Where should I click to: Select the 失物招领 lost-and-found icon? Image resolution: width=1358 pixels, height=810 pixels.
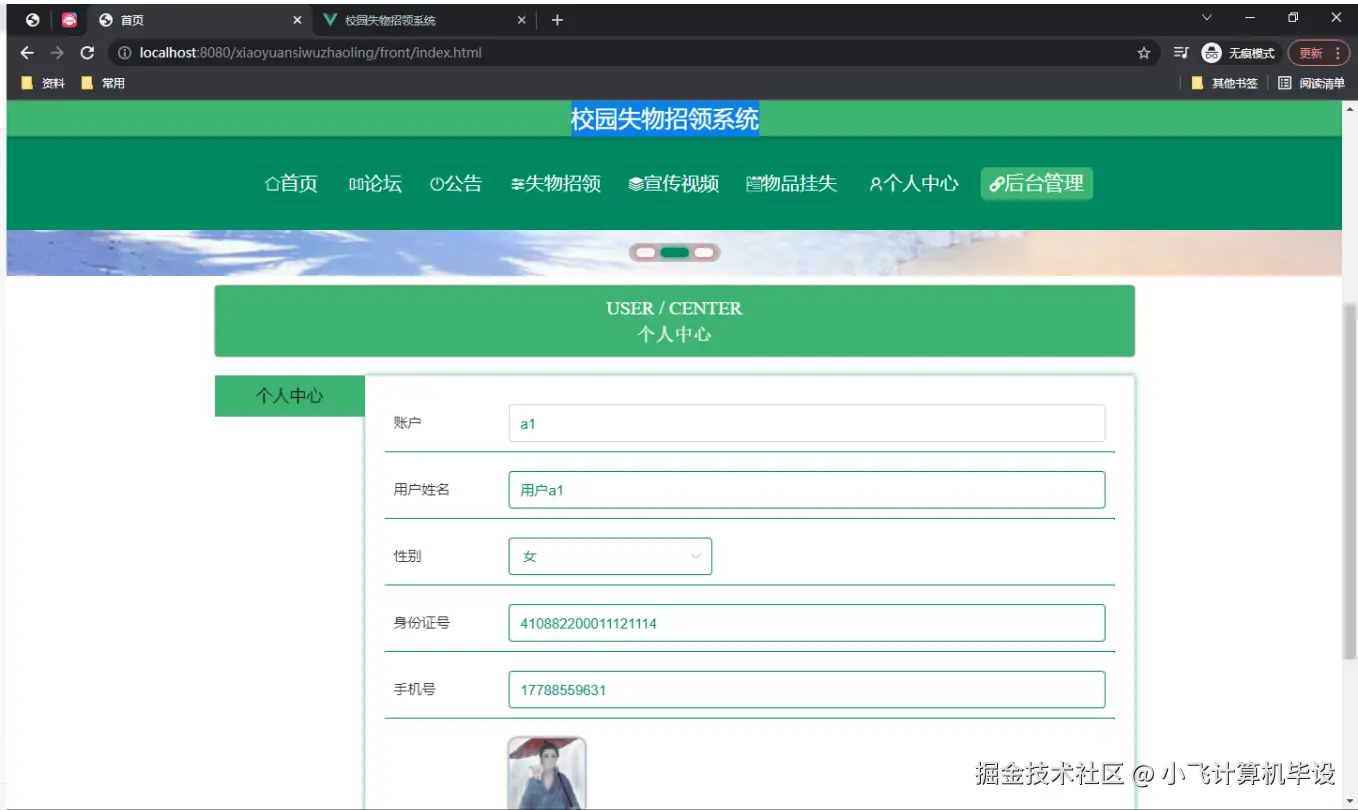(x=517, y=183)
